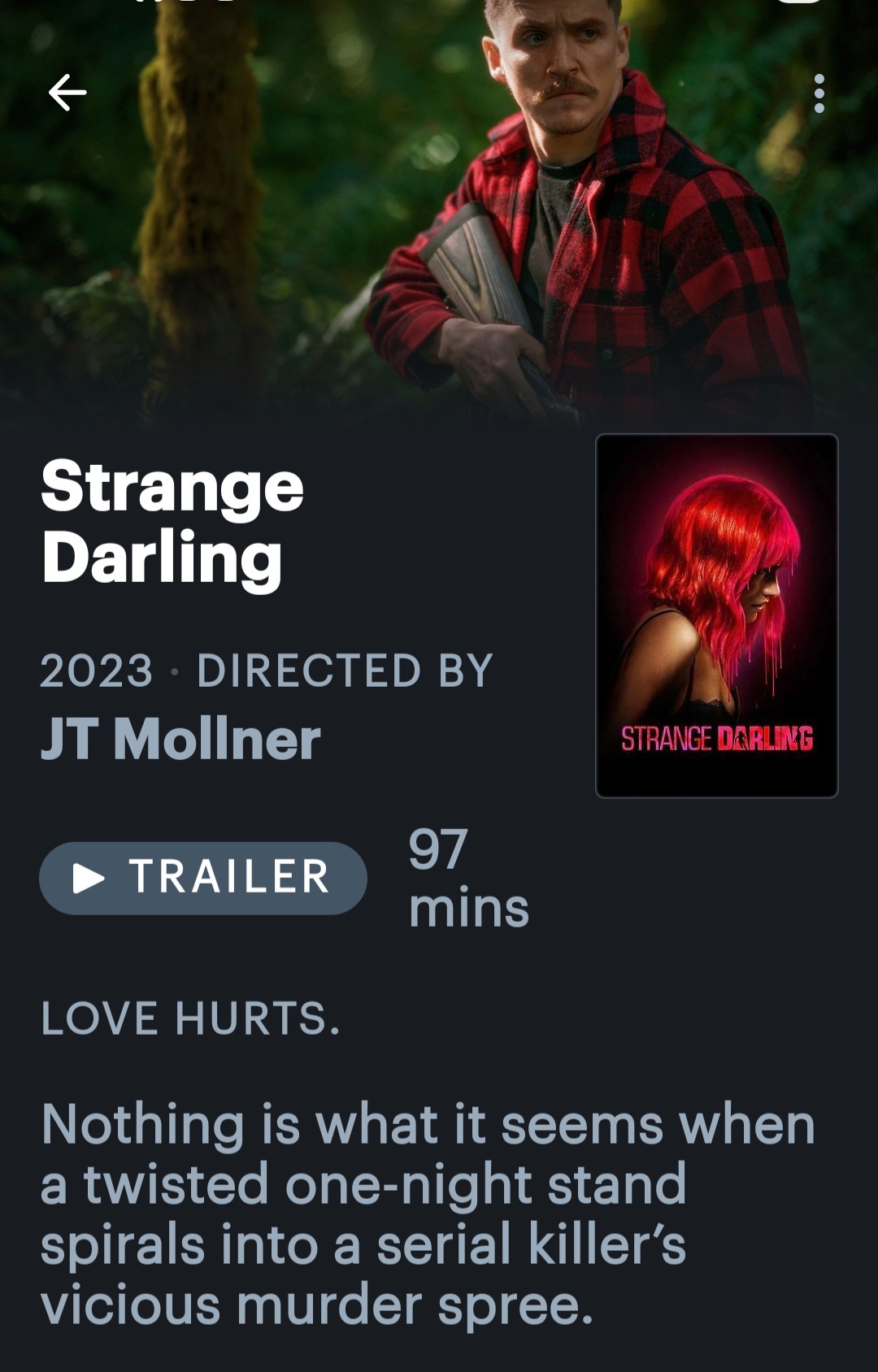878x1372 pixels.
Task: Open the backdrop image of plaid-jacket man
Action: tap(439, 211)
